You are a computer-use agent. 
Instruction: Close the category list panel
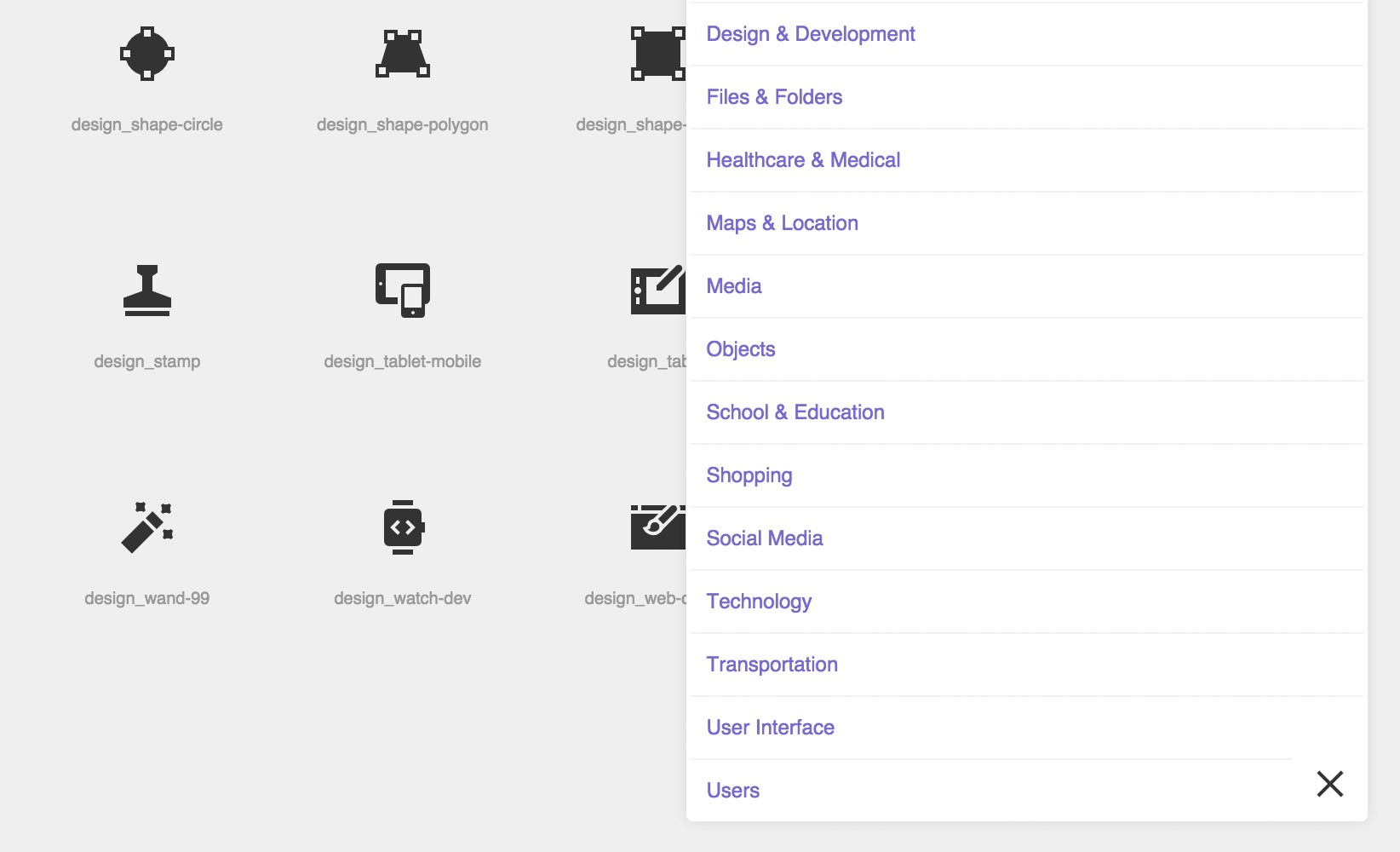pyautogui.click(x=1329, y=785)
